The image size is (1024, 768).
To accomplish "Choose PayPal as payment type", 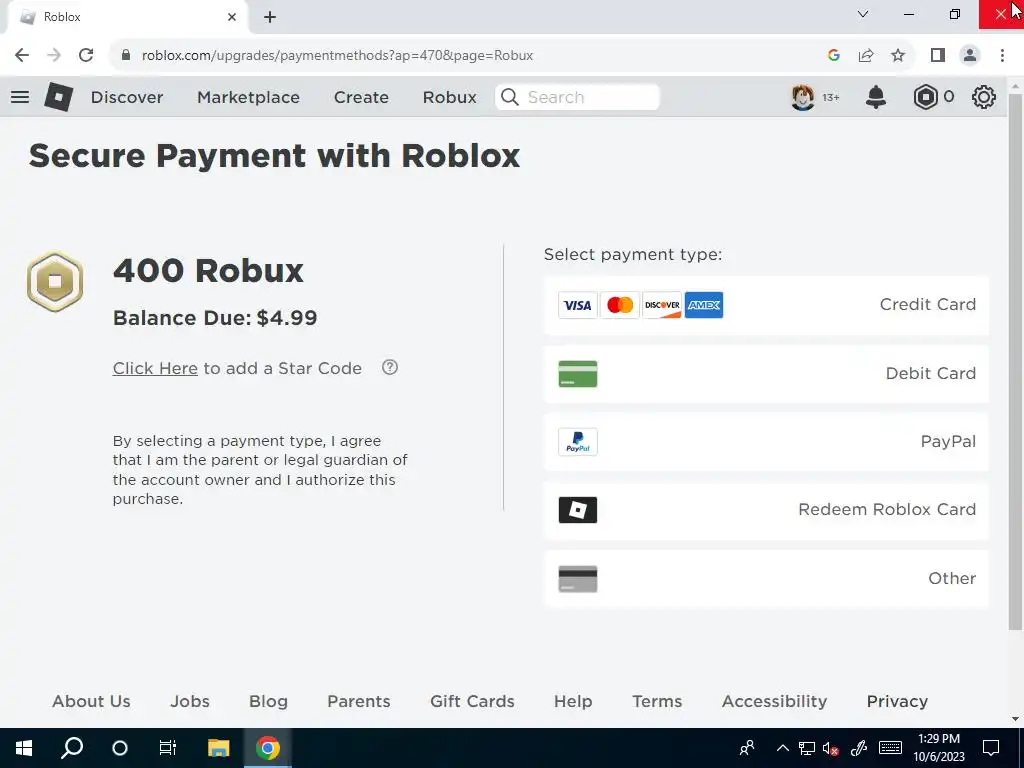I will click(x=766, y=442).
